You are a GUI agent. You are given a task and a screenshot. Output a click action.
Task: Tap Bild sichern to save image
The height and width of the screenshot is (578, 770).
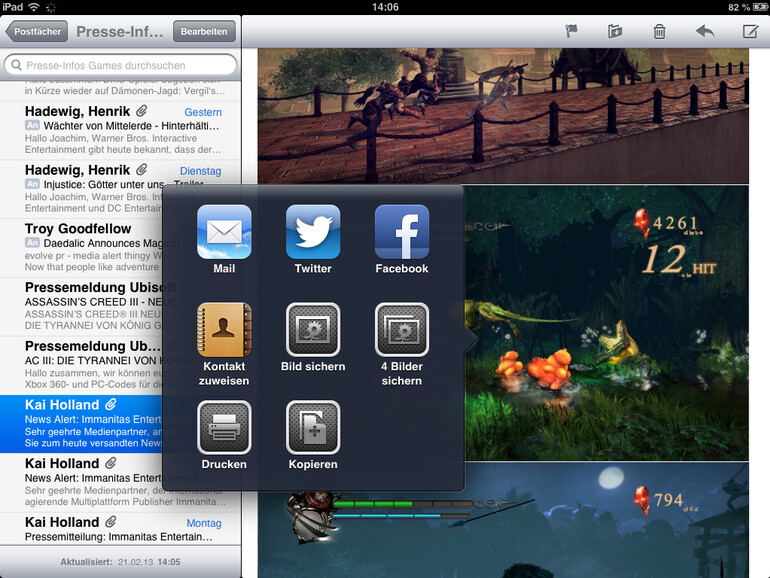[313, 330]
